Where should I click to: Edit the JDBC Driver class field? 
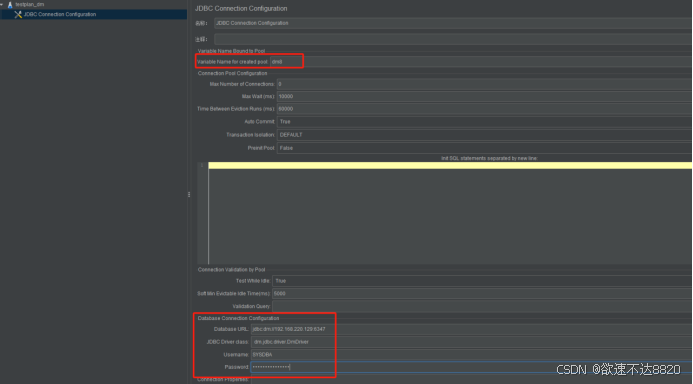[x=472, y=342]
